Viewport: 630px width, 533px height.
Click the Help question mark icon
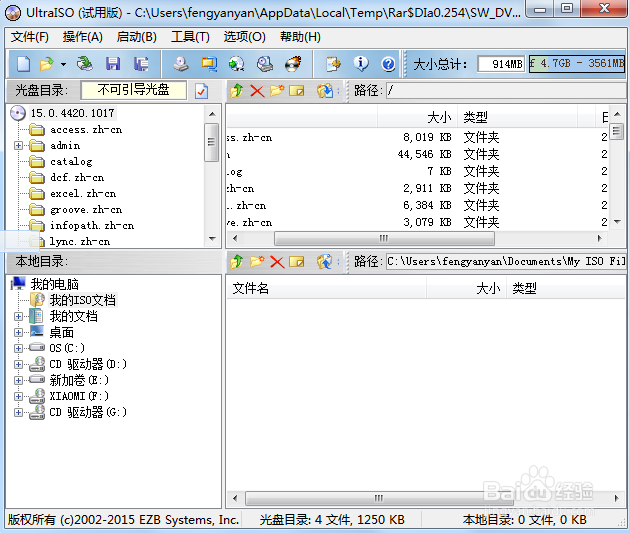388,64
